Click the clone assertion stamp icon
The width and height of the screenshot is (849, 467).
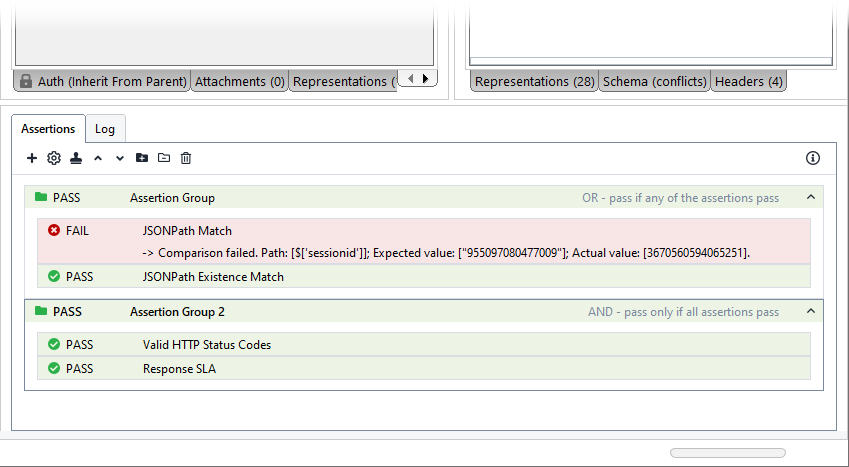[x=76, y=158]
